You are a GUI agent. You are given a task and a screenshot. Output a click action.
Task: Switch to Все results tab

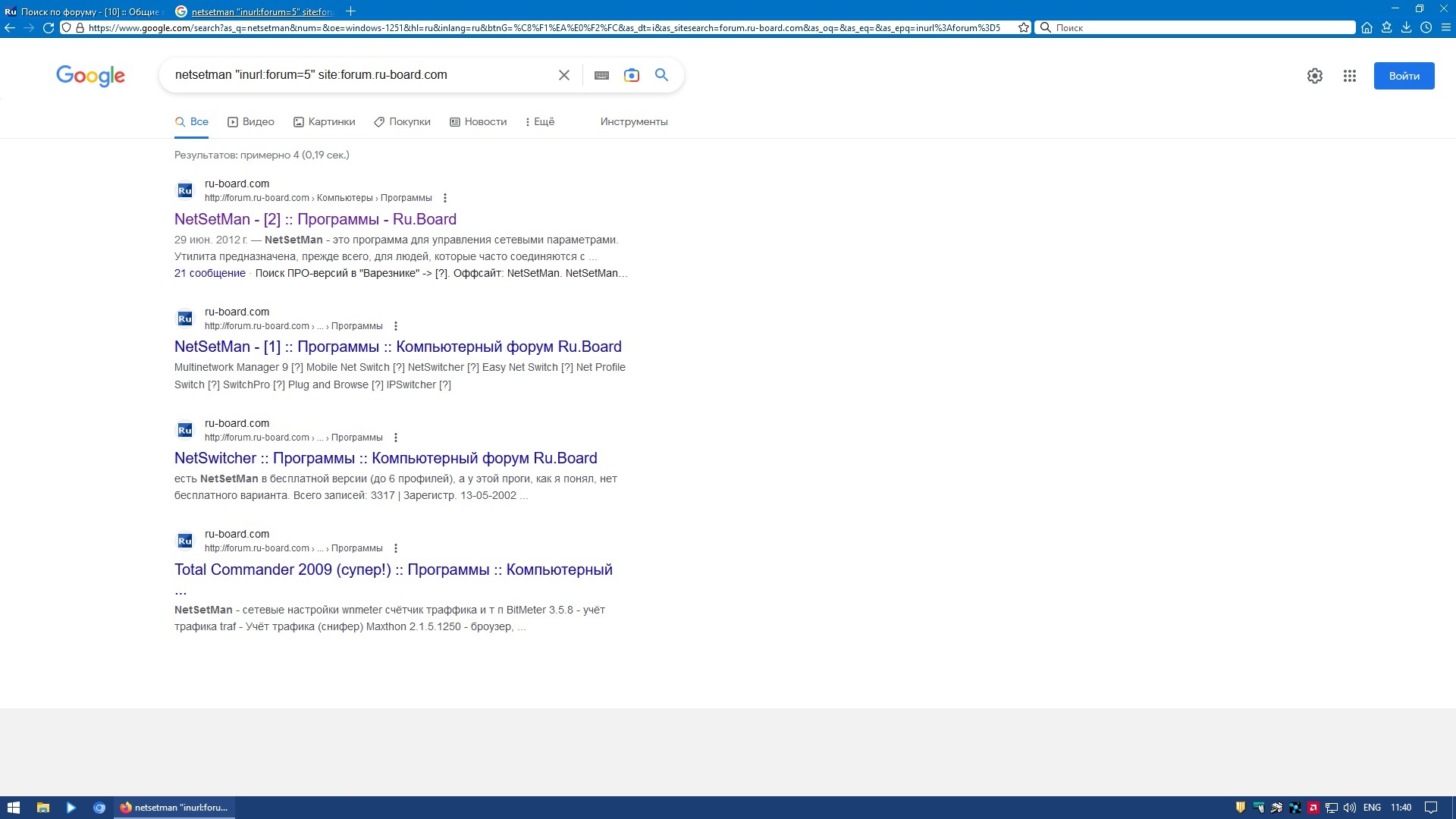coord(191,122)
